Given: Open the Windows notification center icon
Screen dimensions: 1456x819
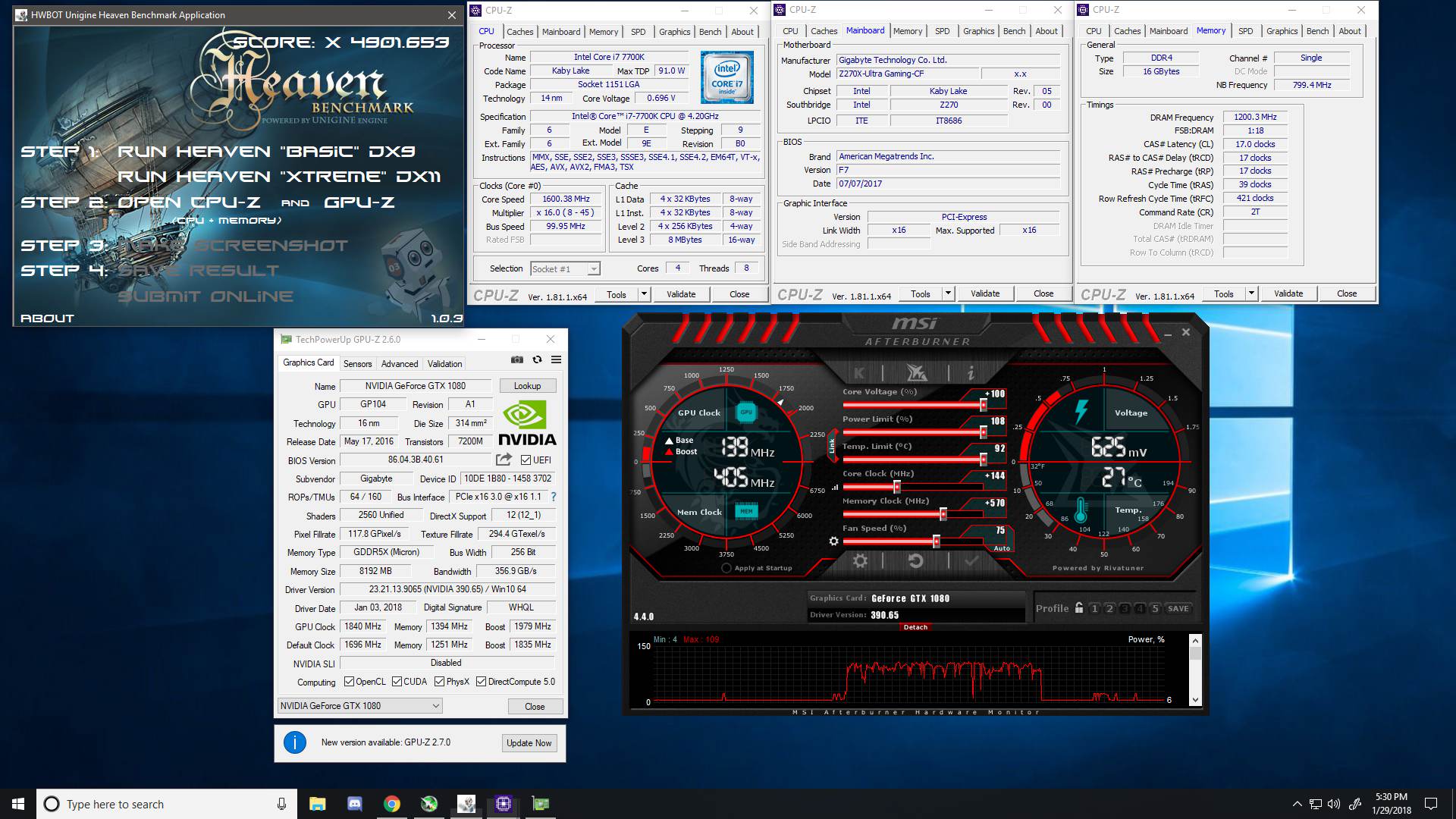Looking at the screenshot, I should (1431, 804).
